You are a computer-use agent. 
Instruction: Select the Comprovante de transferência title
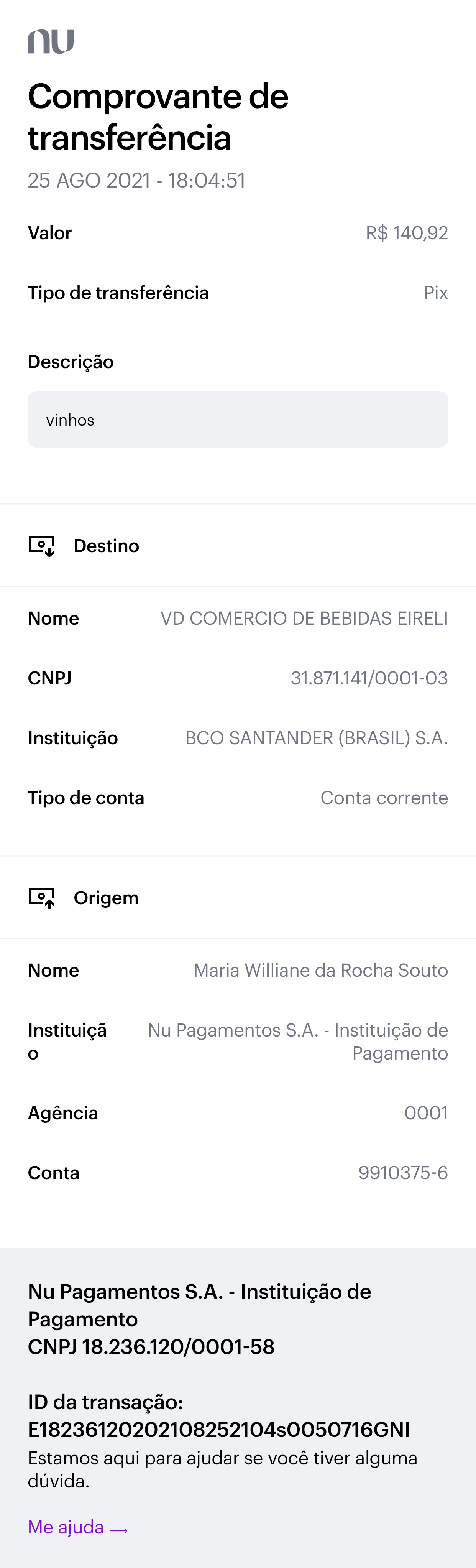tap(158, 116)
